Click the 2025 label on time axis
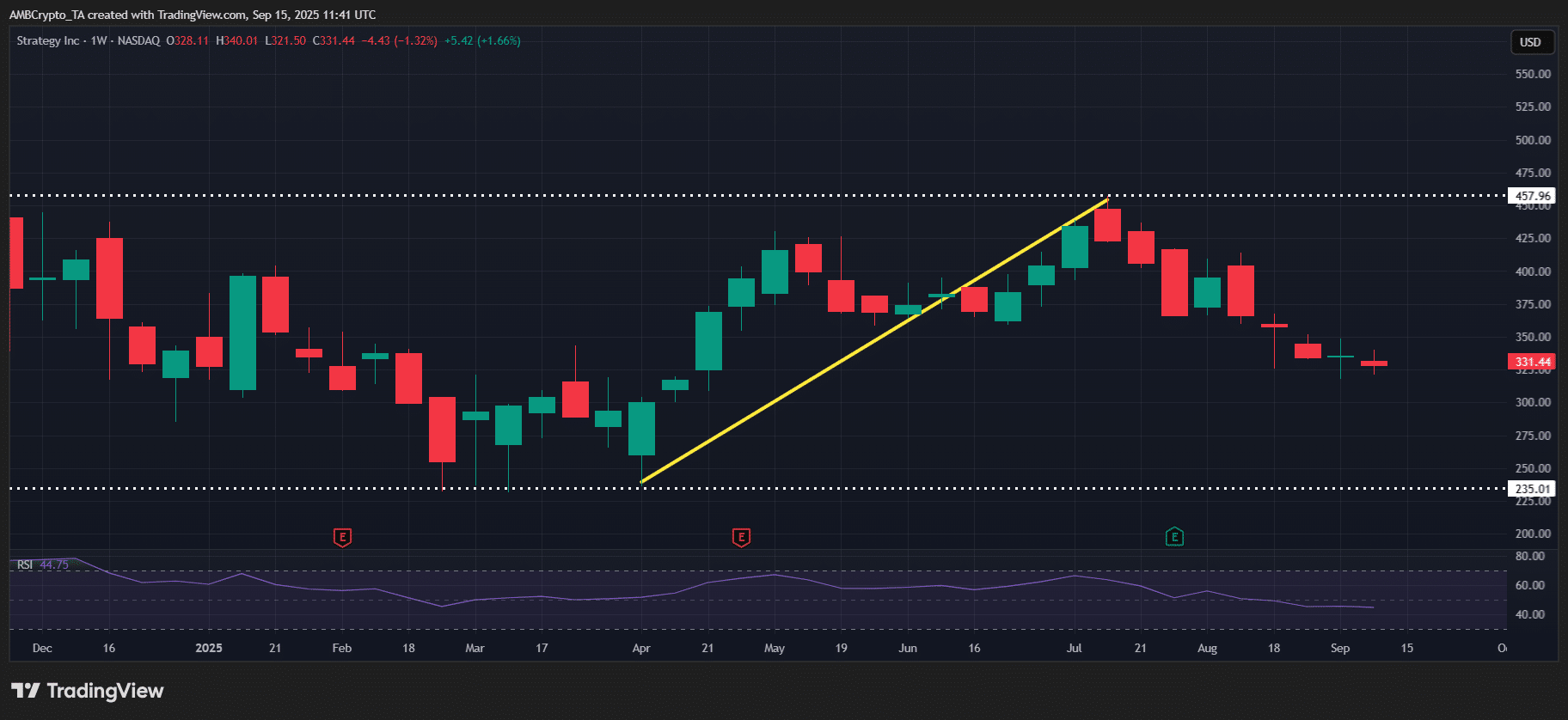The image size is (1568, 720). [x=209, y=648]
